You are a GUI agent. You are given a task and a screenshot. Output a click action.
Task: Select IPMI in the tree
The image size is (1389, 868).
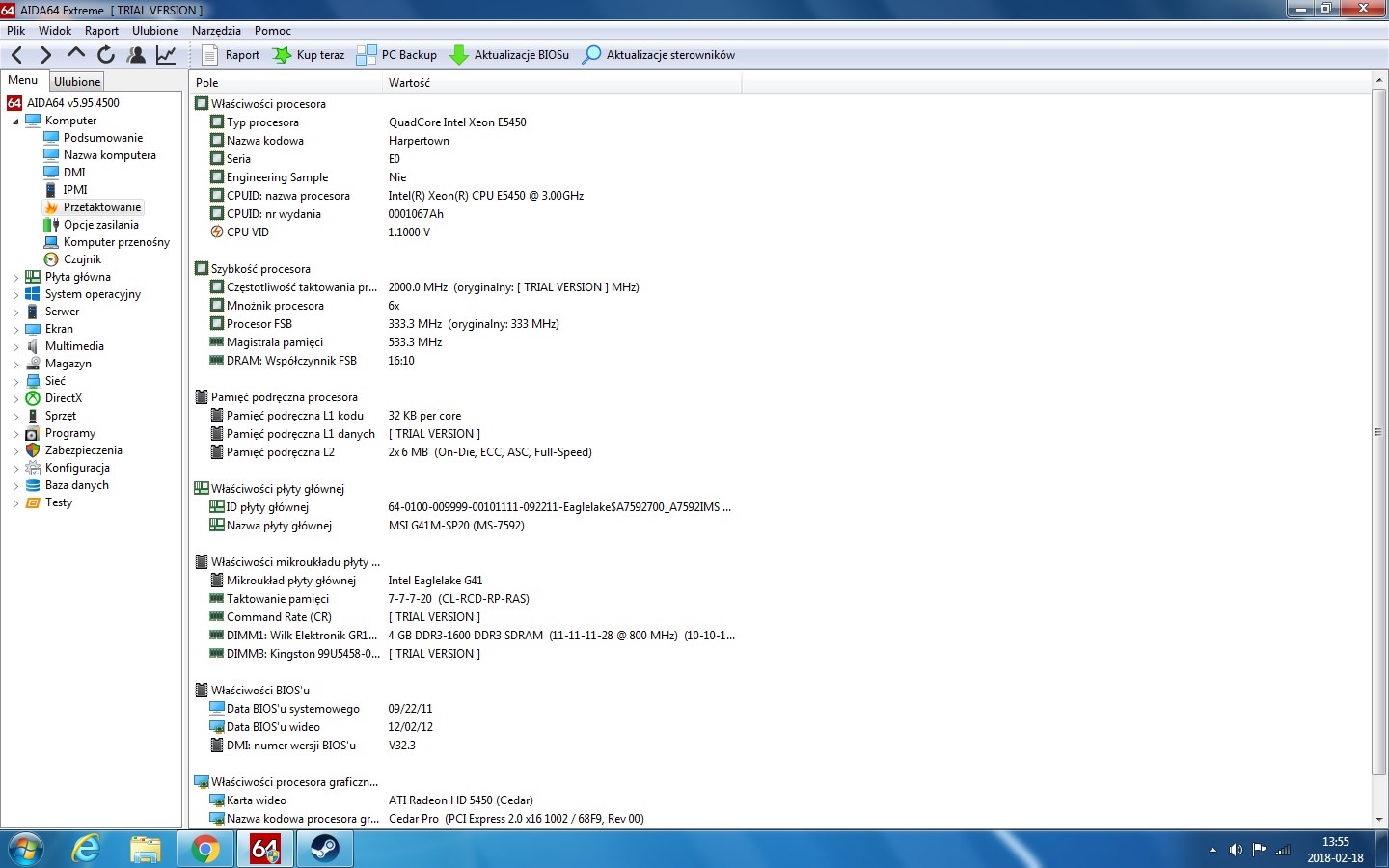75,190
